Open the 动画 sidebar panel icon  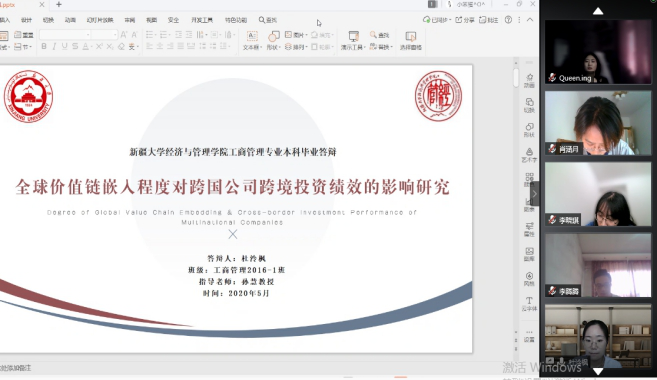(529, 80)
